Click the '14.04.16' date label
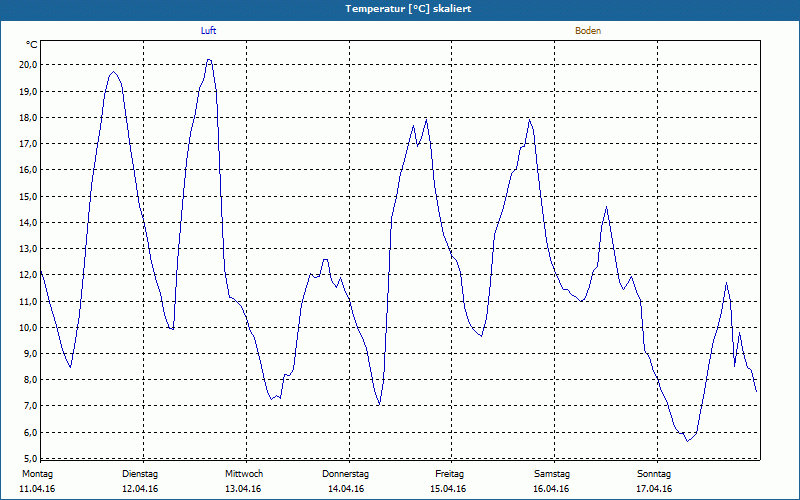This screenshot has height=500, width=800. (346, 489)
